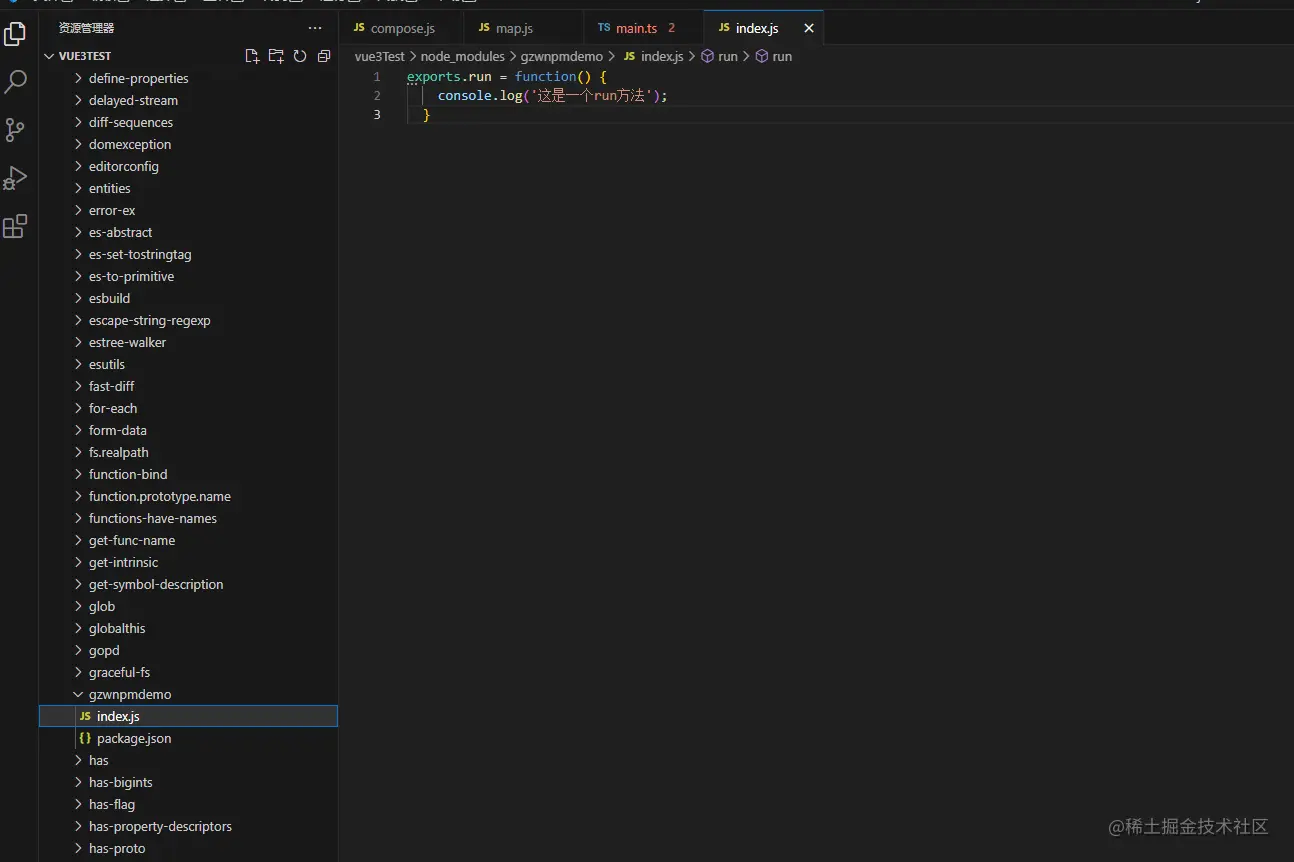Expand the define-properties folder
Image resolution: width=1294 pixels, height=862 pixels.
click(x=188, y=78)
